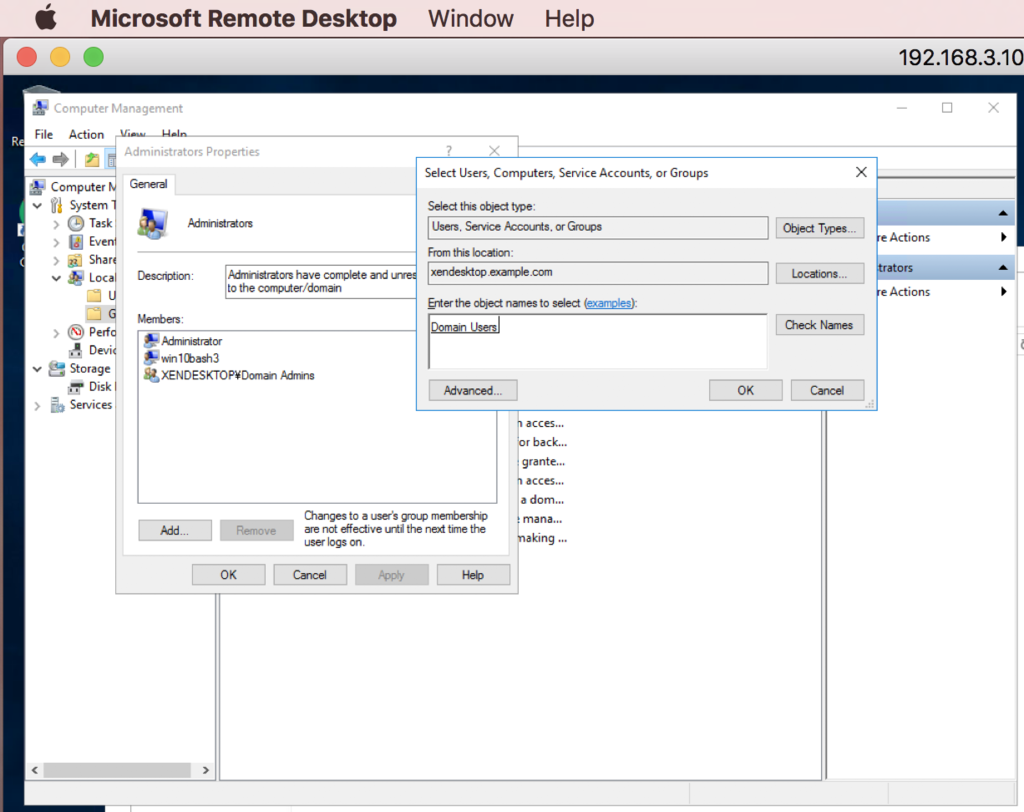Click the object type field

(598, 227)
